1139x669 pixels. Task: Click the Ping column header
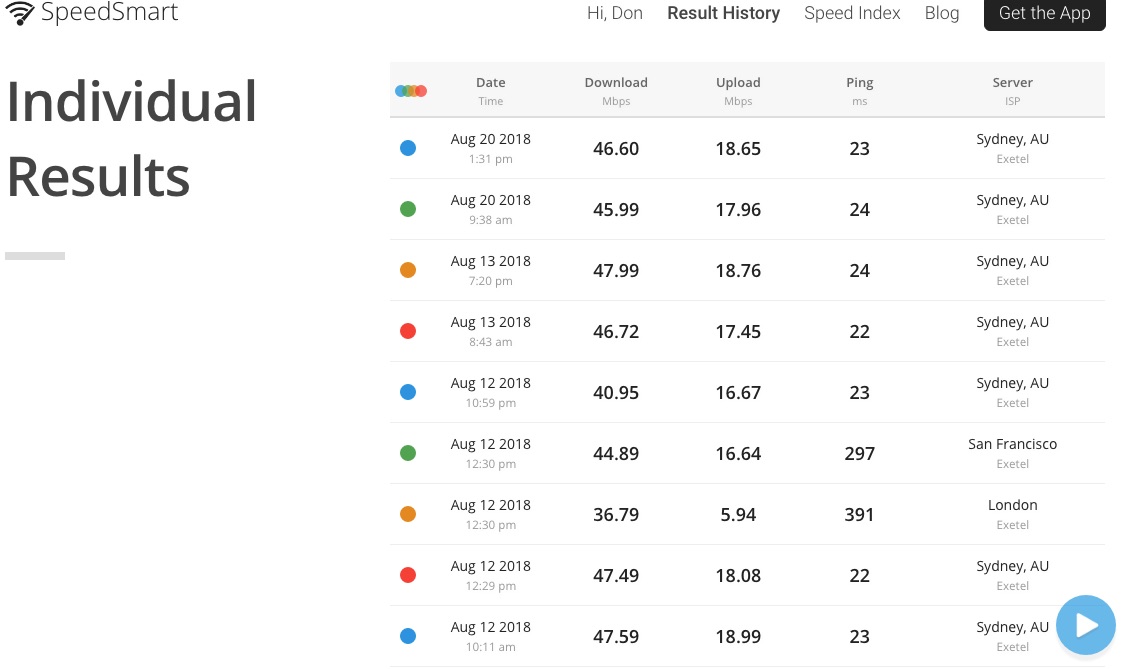(x=859, y=83)
